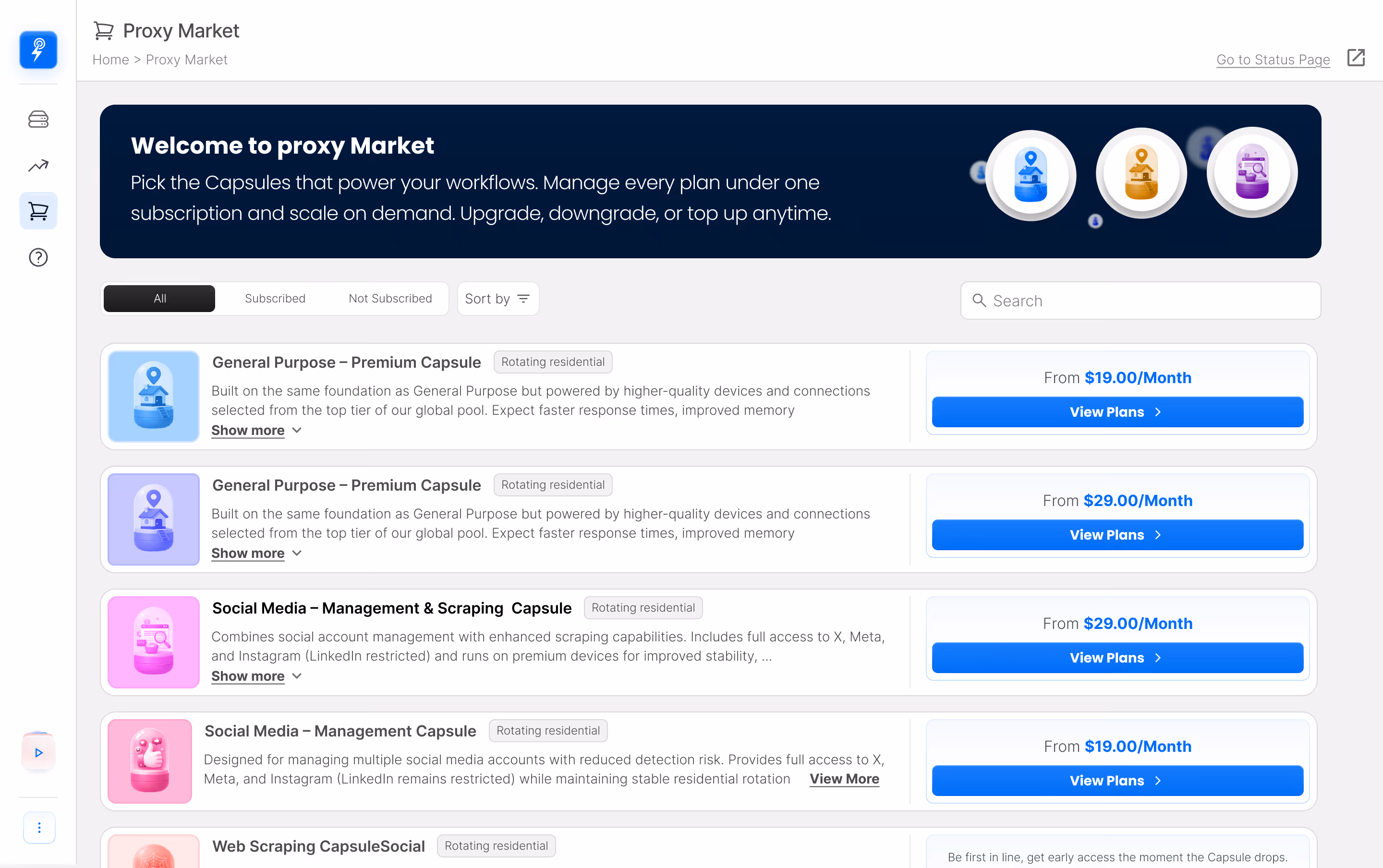This screenshot has width=1383, height=868.
Task: Click the blue house capsule in banner
Action: (1031, 175)
